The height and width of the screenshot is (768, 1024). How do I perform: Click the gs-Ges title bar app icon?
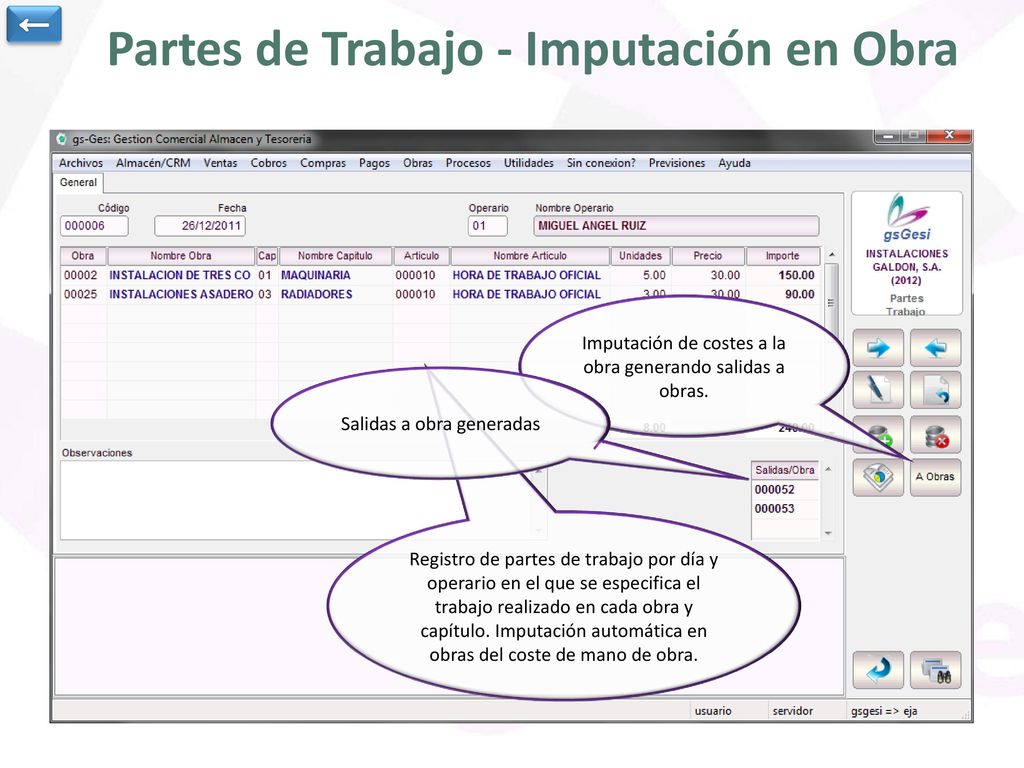pyautogui.click(x=62, y=139)
